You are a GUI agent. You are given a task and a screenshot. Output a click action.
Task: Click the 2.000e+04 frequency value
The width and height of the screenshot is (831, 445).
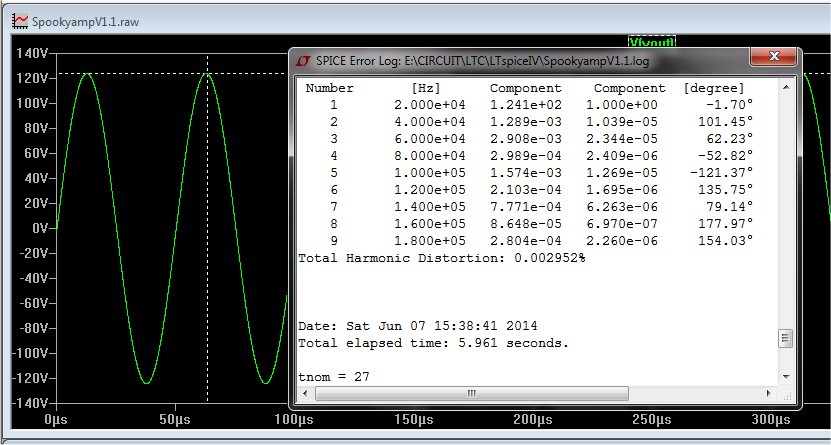(430, 105)
